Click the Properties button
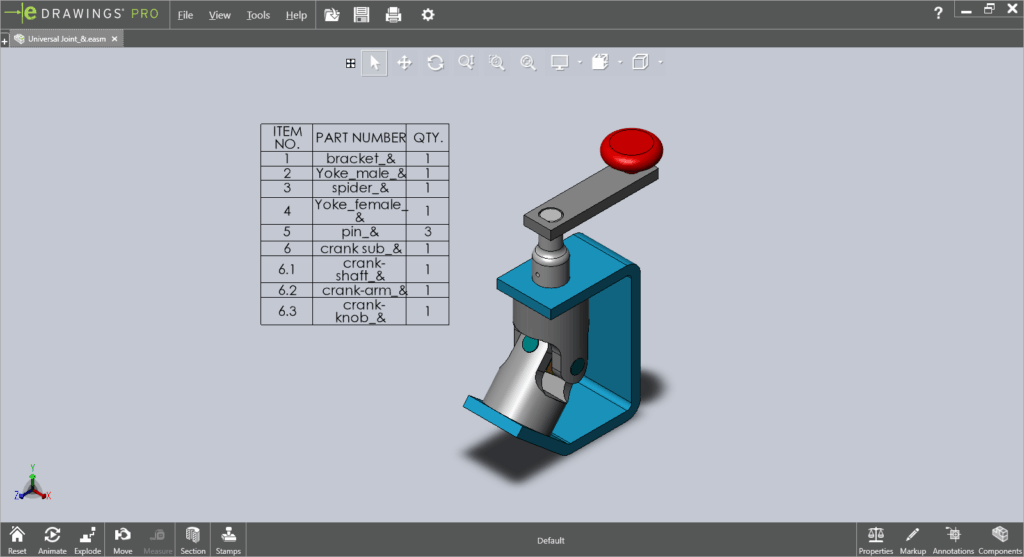Image resolution: width=1024 pixels, height=557 pixels. [x=876, y=540]
